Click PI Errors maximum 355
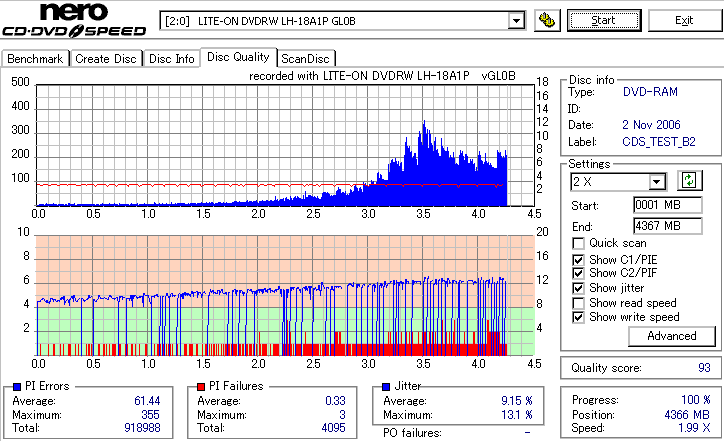This screenshot has height=441, width=724. coord(151,415)
